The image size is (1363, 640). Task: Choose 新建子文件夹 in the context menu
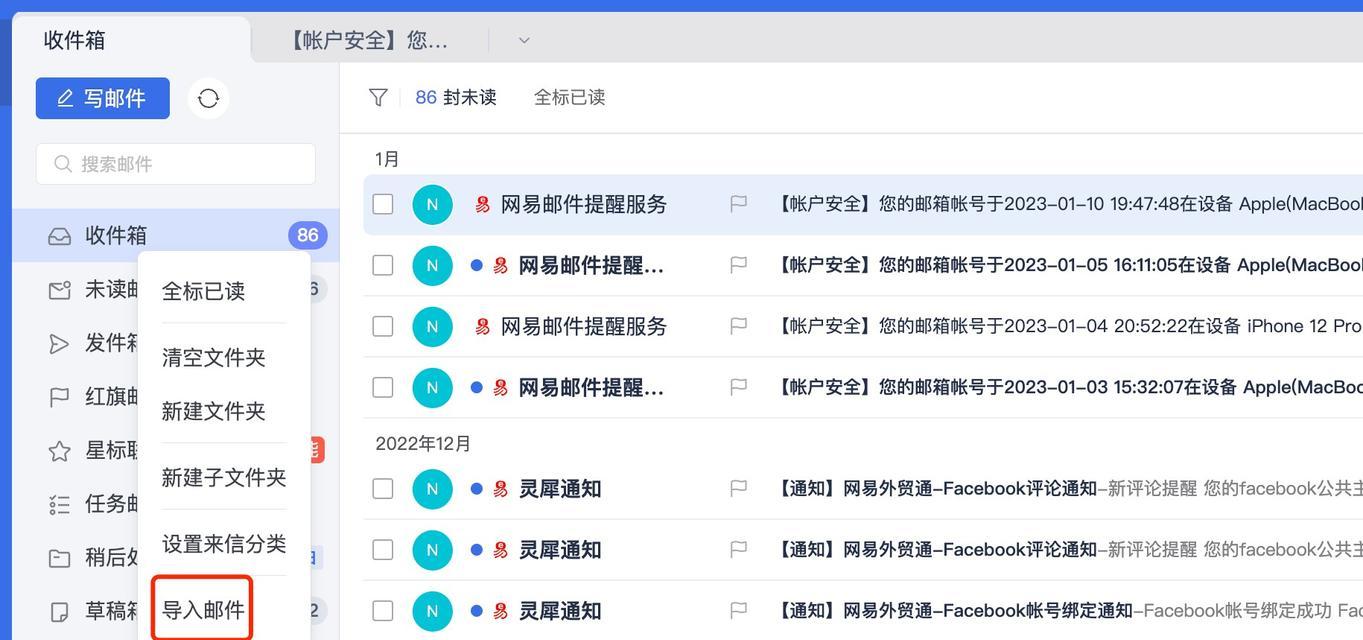click(224, 477)
